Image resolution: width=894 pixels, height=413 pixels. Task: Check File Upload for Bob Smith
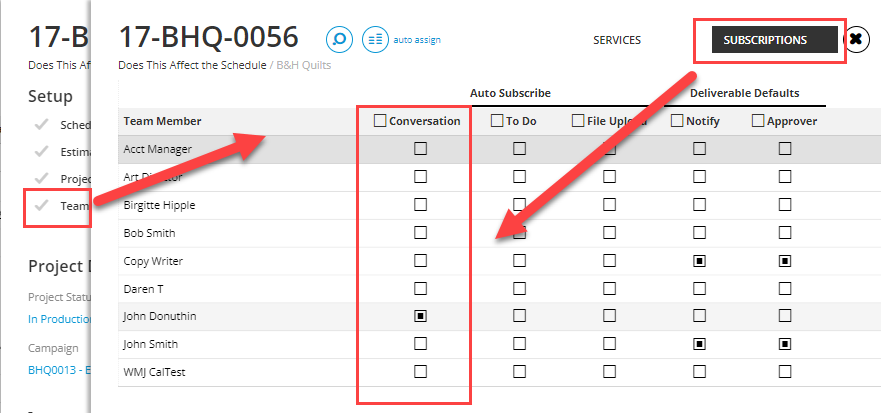[x=609, y=232]
